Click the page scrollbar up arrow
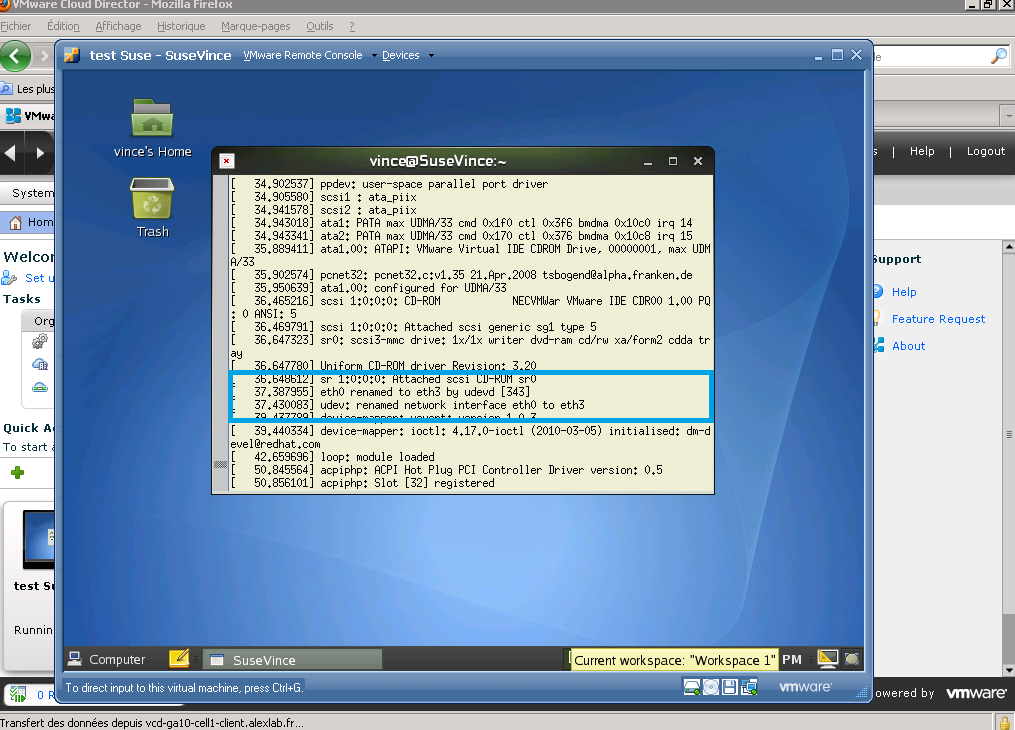 pos(1009,247)
